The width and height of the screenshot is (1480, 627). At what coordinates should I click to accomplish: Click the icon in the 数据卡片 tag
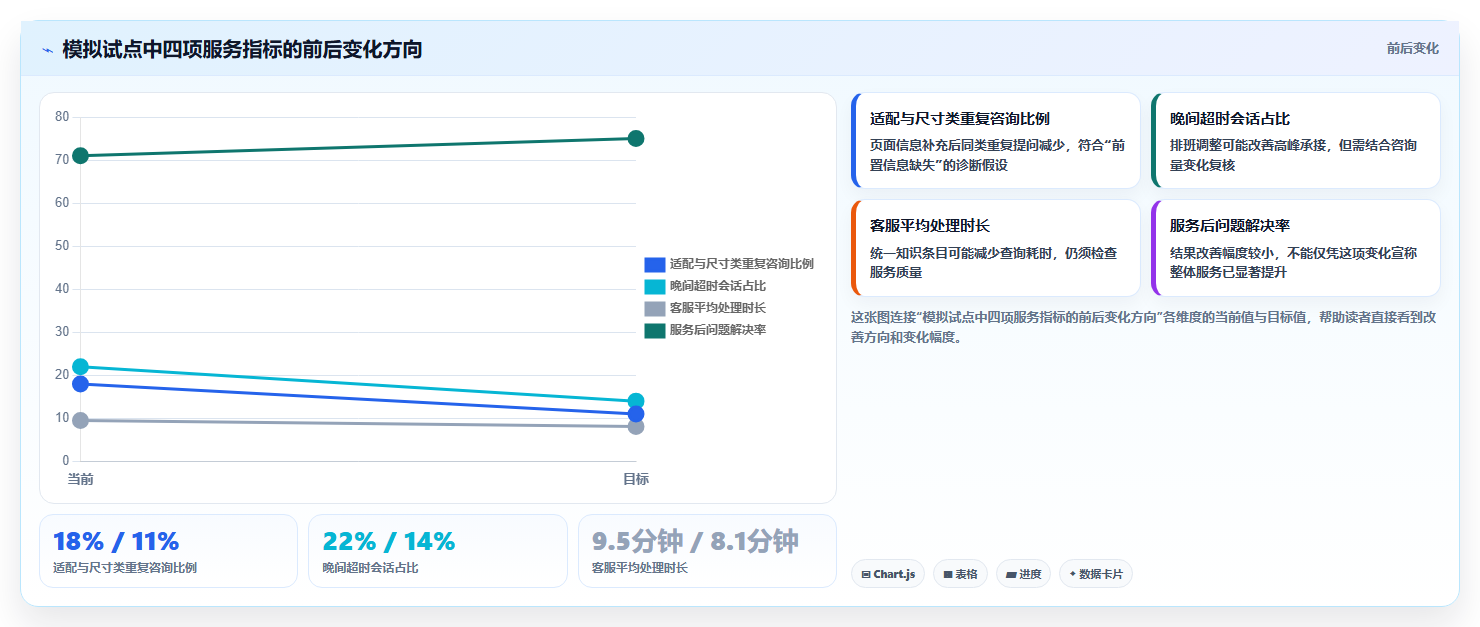1072,574
